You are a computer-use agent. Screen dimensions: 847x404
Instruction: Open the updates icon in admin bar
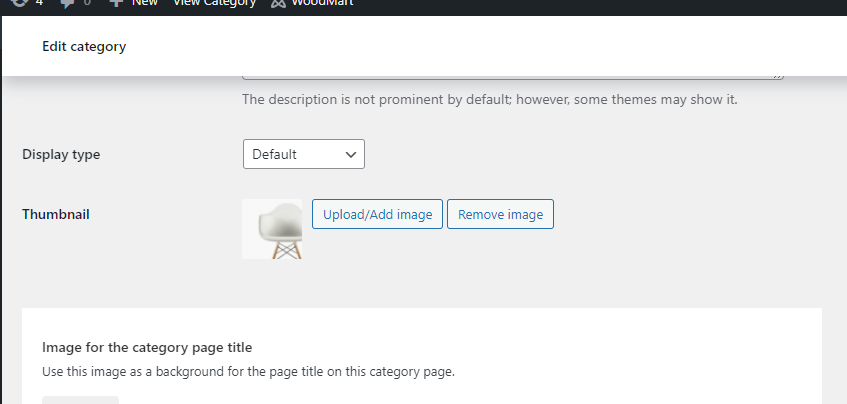tap(19, 3)
